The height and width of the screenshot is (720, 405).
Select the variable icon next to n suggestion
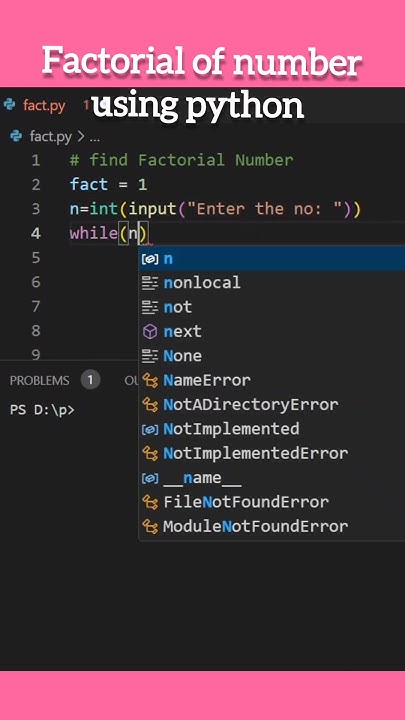click(150, 259)
